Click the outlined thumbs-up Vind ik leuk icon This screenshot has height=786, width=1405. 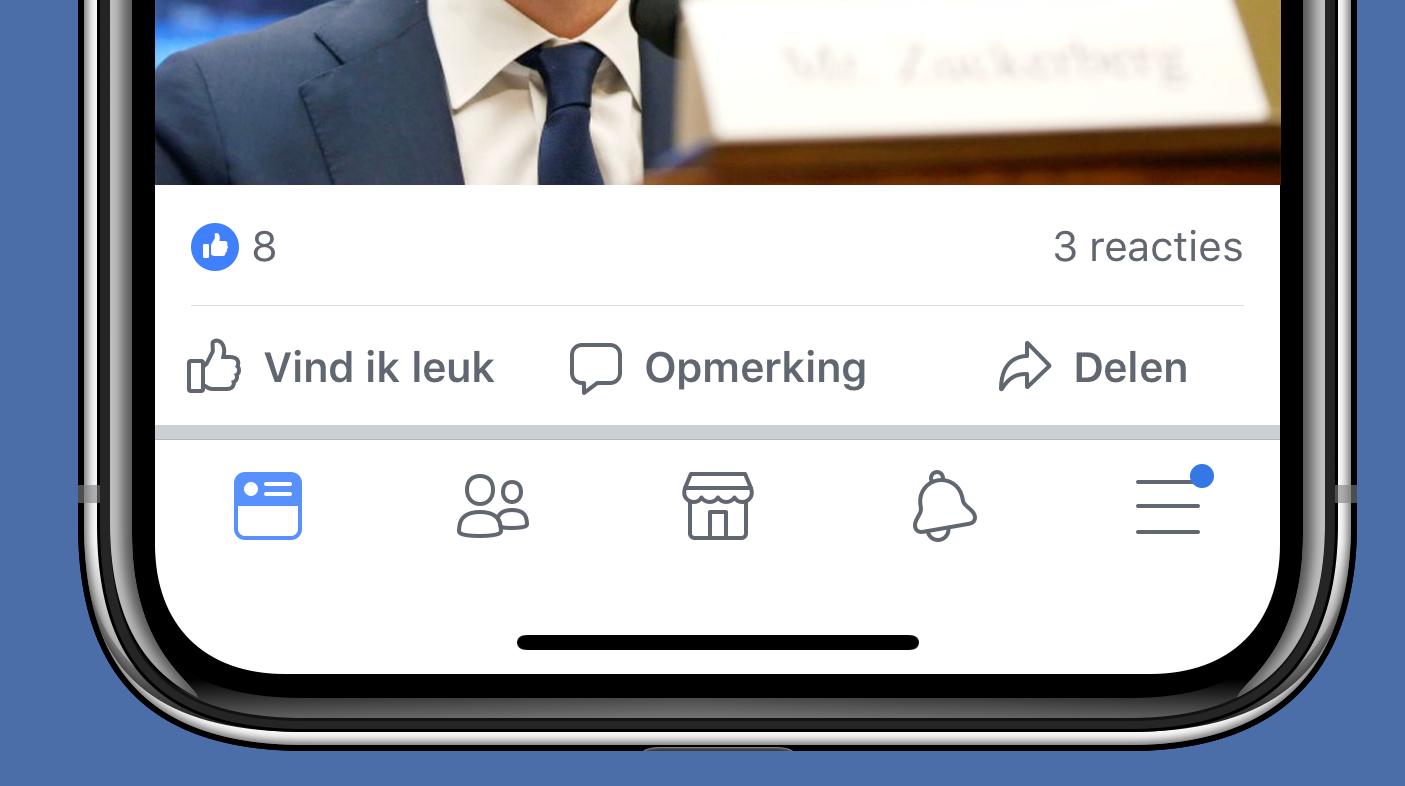coord(214,366)
